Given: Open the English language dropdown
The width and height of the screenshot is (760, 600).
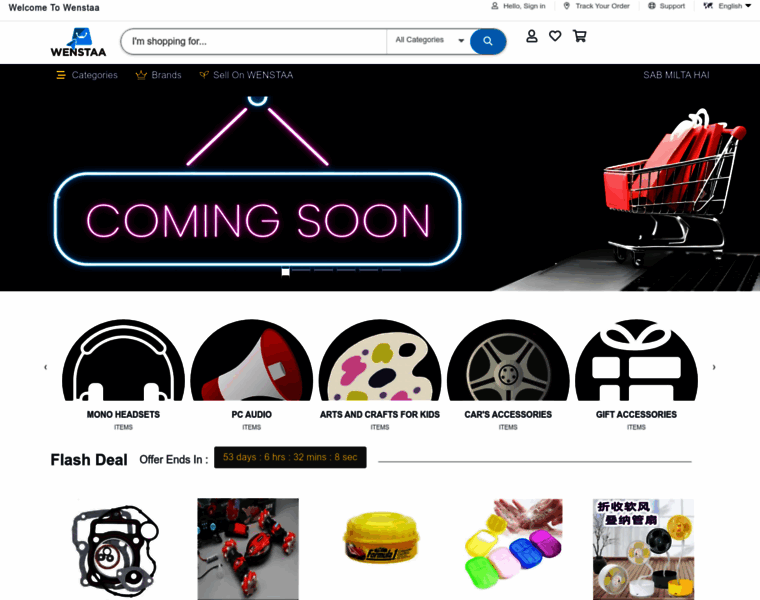Looking at the screenshot, I should coord(734,6).
